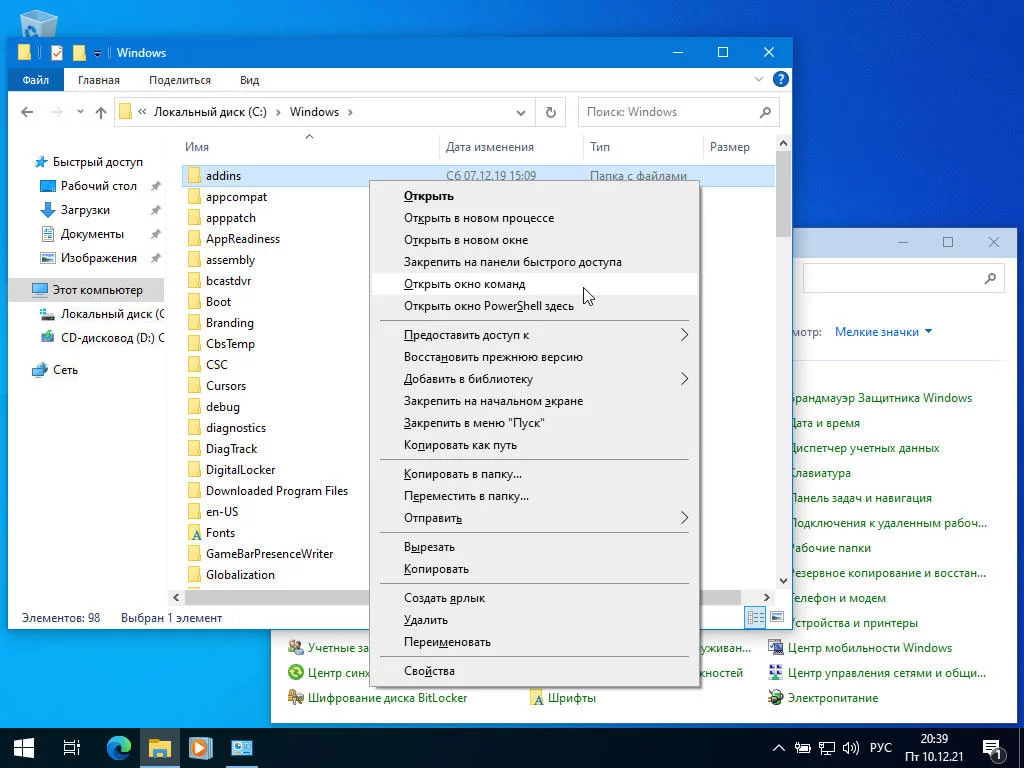Open the 'Электропитание' control panel link
The image size is (1024, 768).
point(832,698)
